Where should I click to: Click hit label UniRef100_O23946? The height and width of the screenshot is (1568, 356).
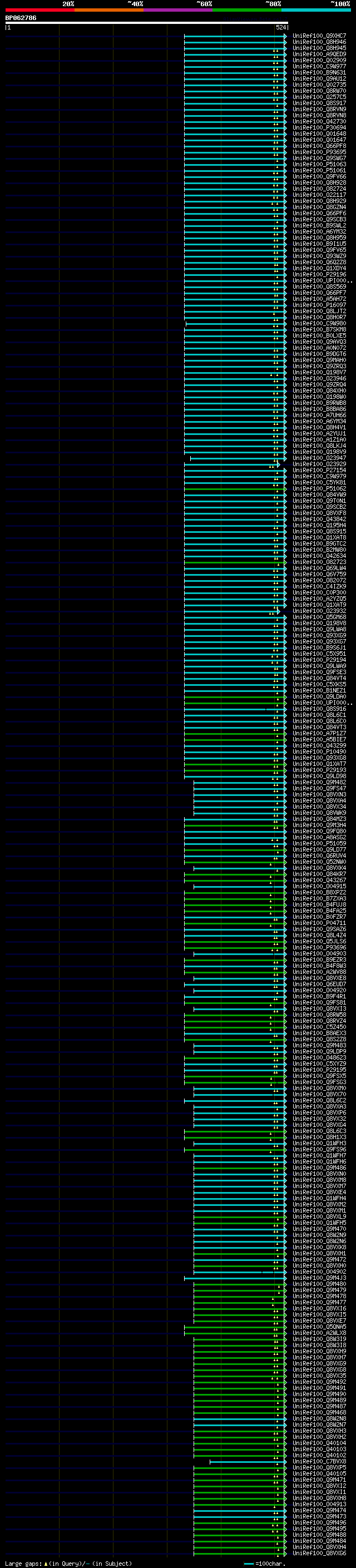tap(319, 379)
